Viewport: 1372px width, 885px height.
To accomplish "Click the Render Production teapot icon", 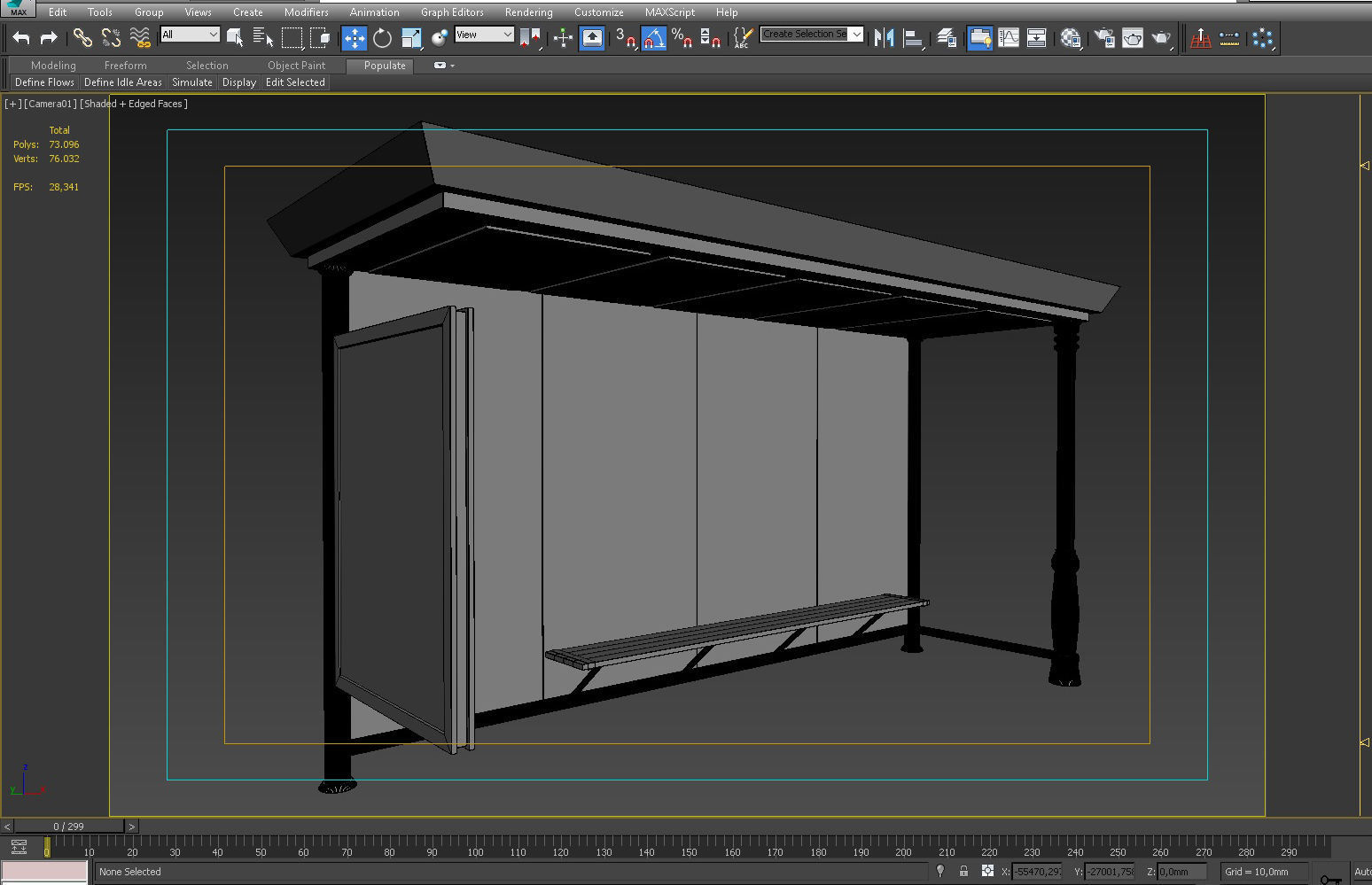I will point(1161,37).
